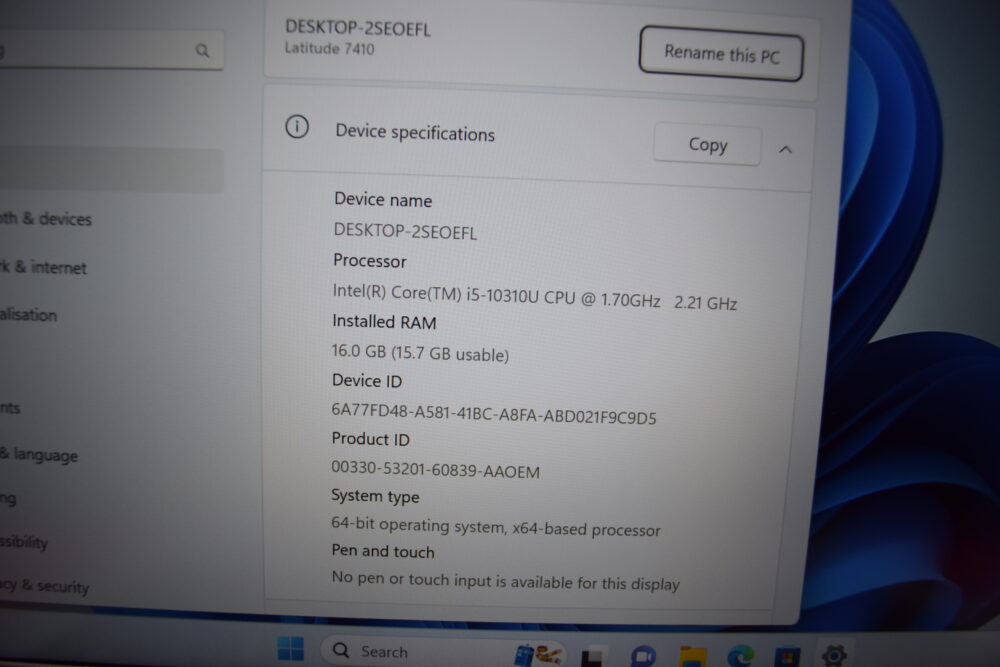Click the Device specifications heading
The height and width of the screenshot is (667, 1000).
[x=415, y=133]
